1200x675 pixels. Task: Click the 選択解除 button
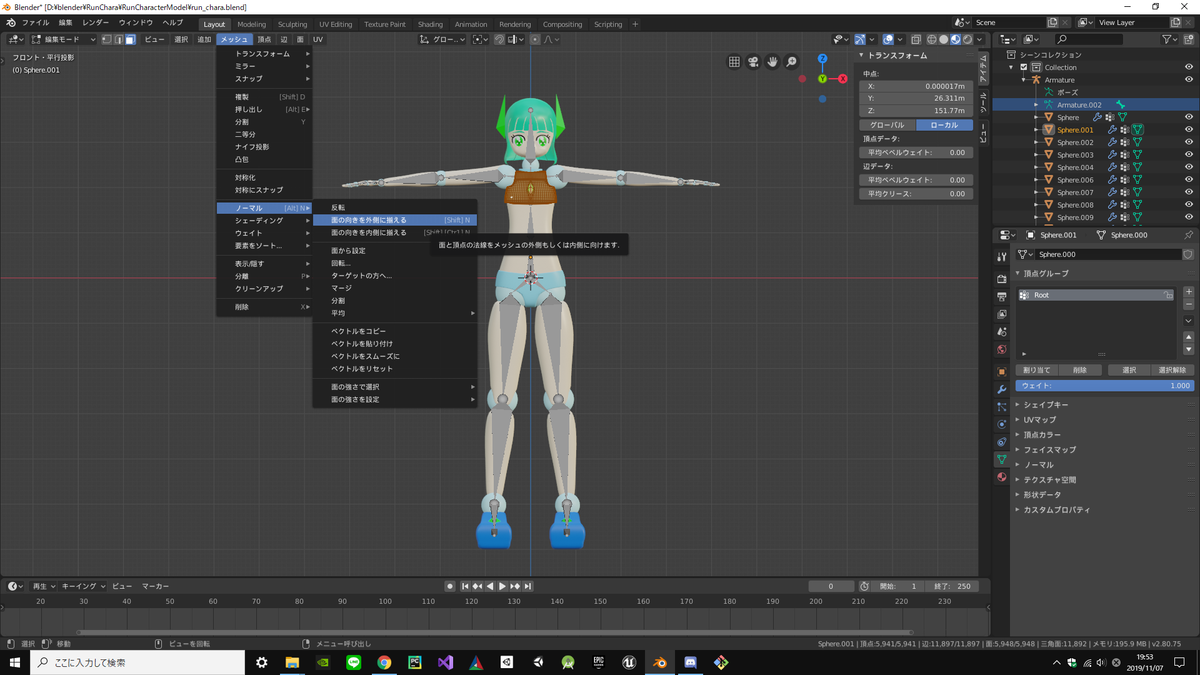tap(1171, 370)
